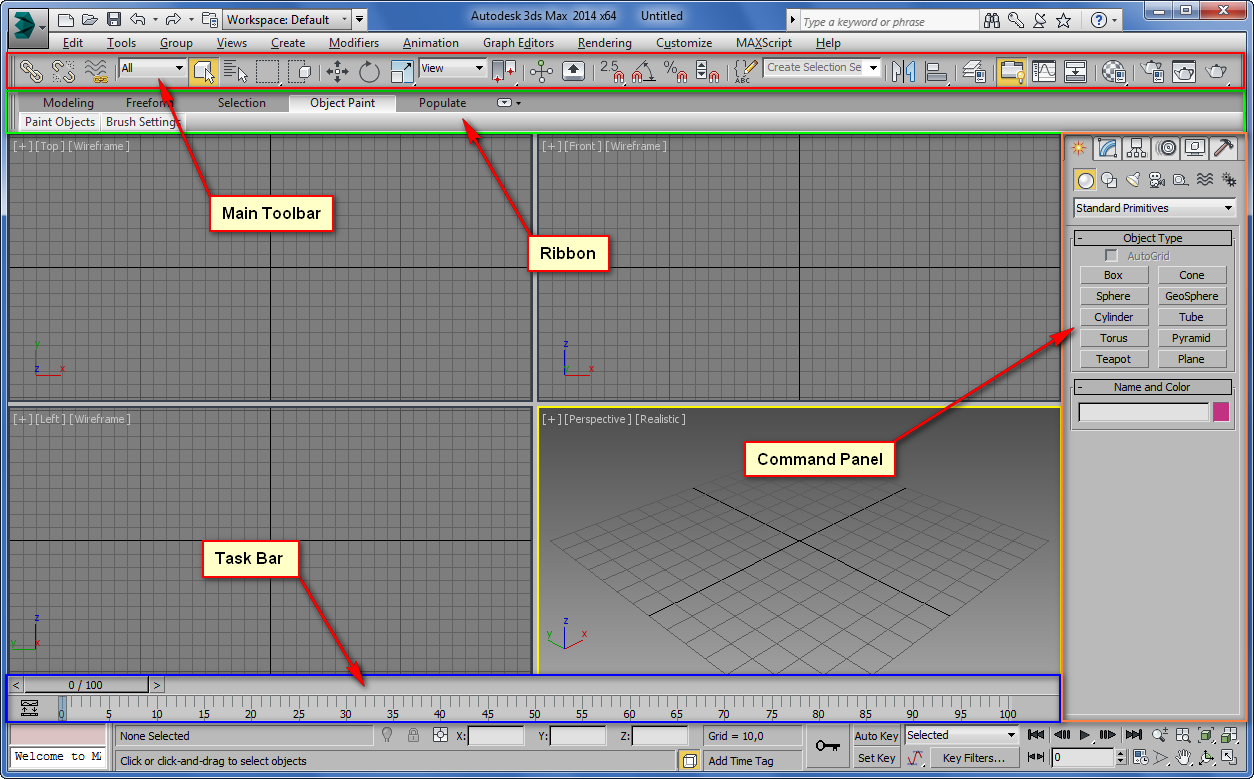The image size is (1254, 779).
Task: Click the GeoSphere button
Action: (x=1191, y=296)
